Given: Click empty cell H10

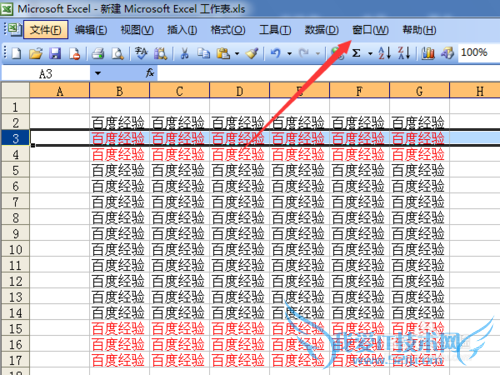Looking at the screenshot, I should point(475,249).
